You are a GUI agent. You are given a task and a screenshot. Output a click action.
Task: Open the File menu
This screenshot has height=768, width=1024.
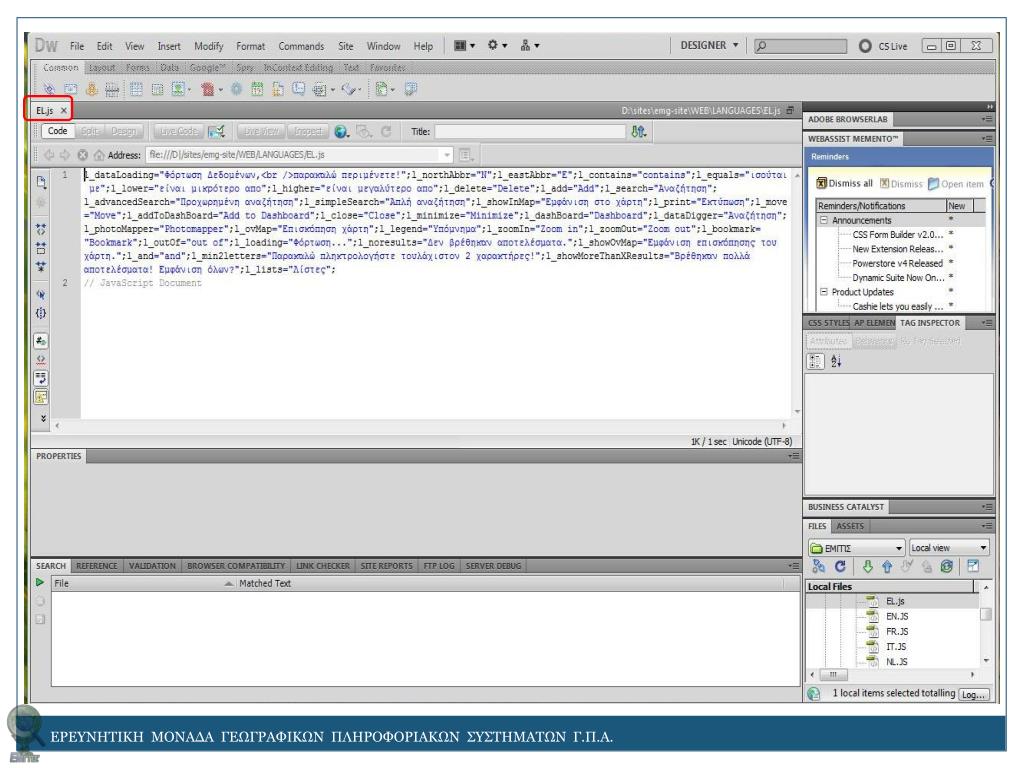(77, 46)
